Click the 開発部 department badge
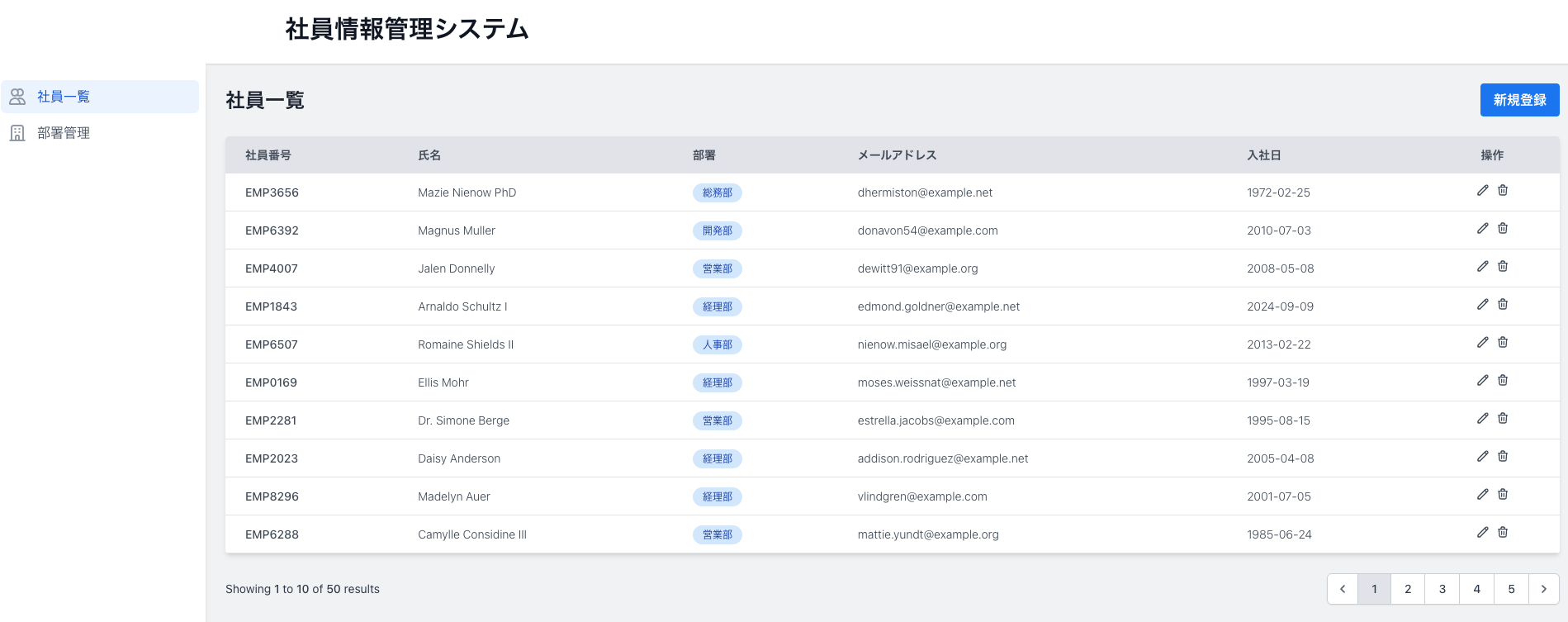 [x=718, y=230]
